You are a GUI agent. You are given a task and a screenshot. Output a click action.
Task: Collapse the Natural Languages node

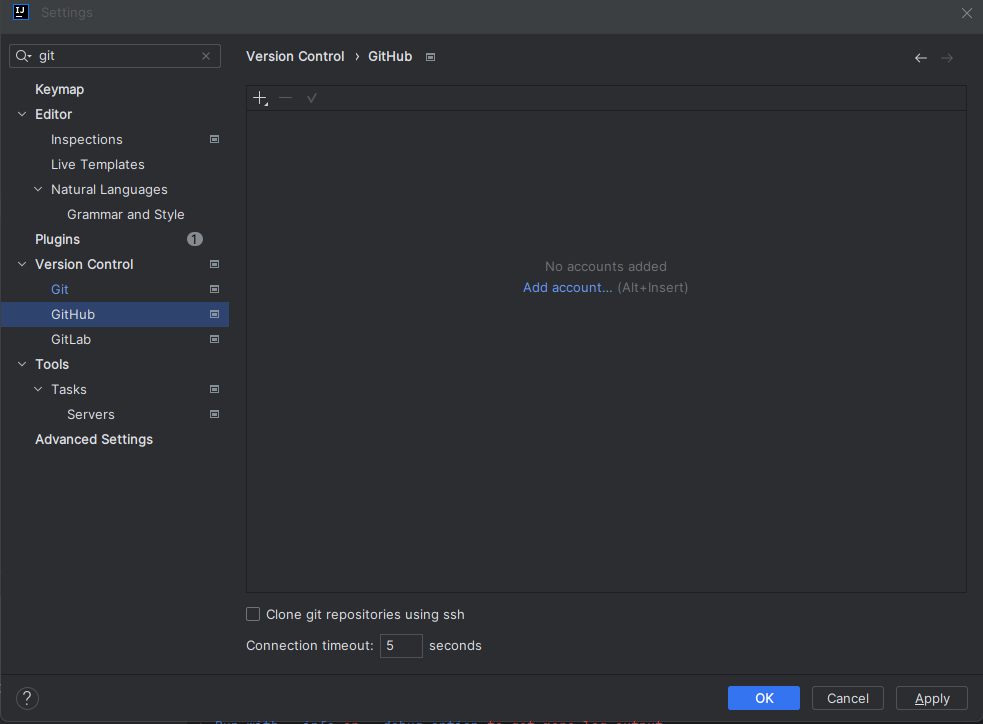click(38, 189)
